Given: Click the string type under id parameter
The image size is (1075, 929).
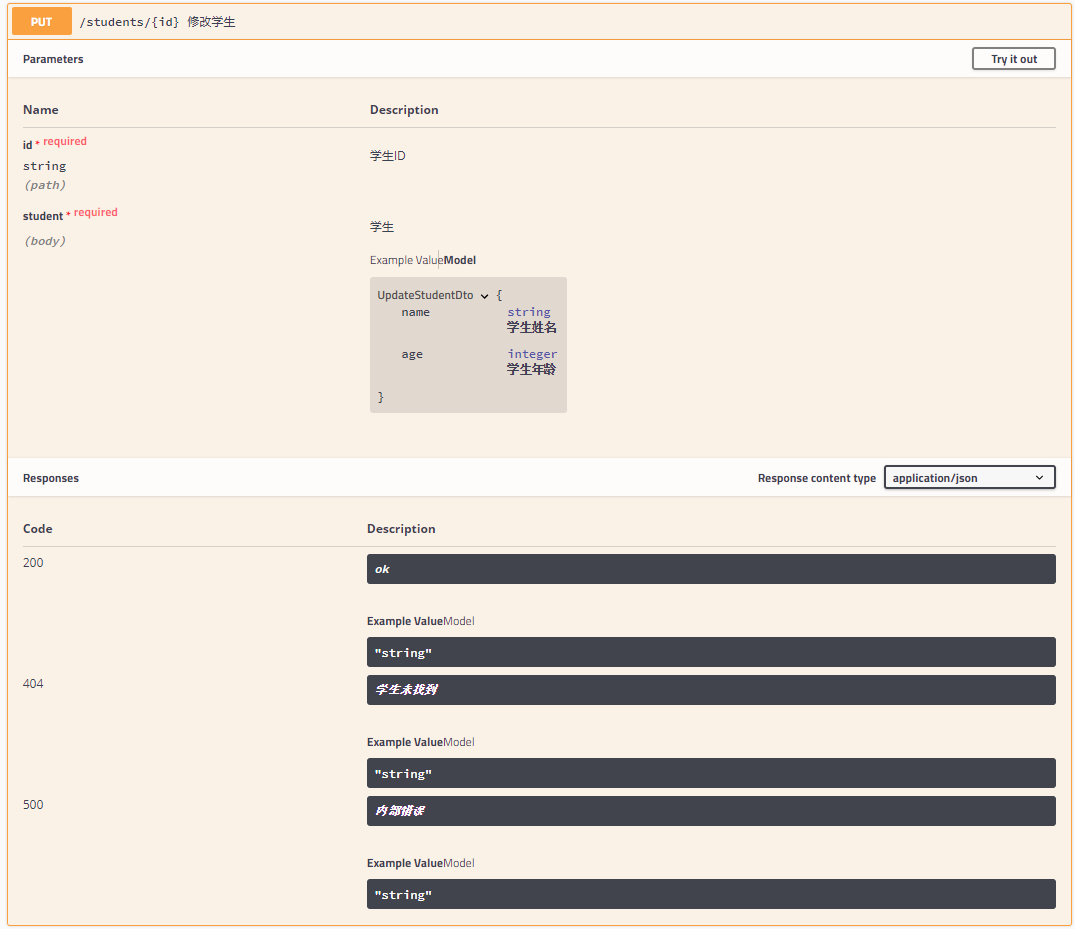Looking at the screenshot, I should tap(45, 166).
